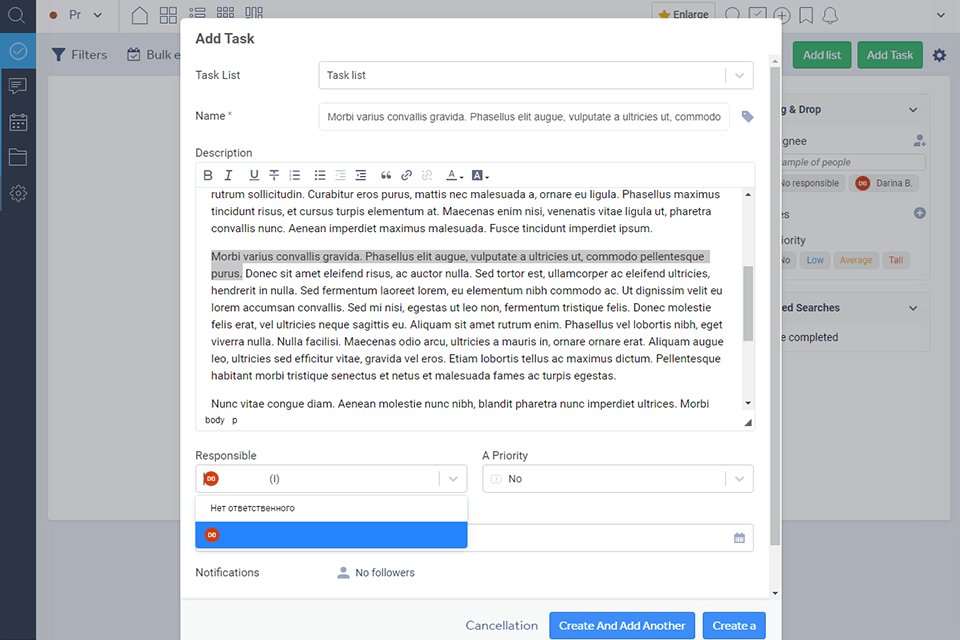The height and width of the screenshot is (640, 960).
Task: Insert a hyperlink in the description
Action: [407, 175]
